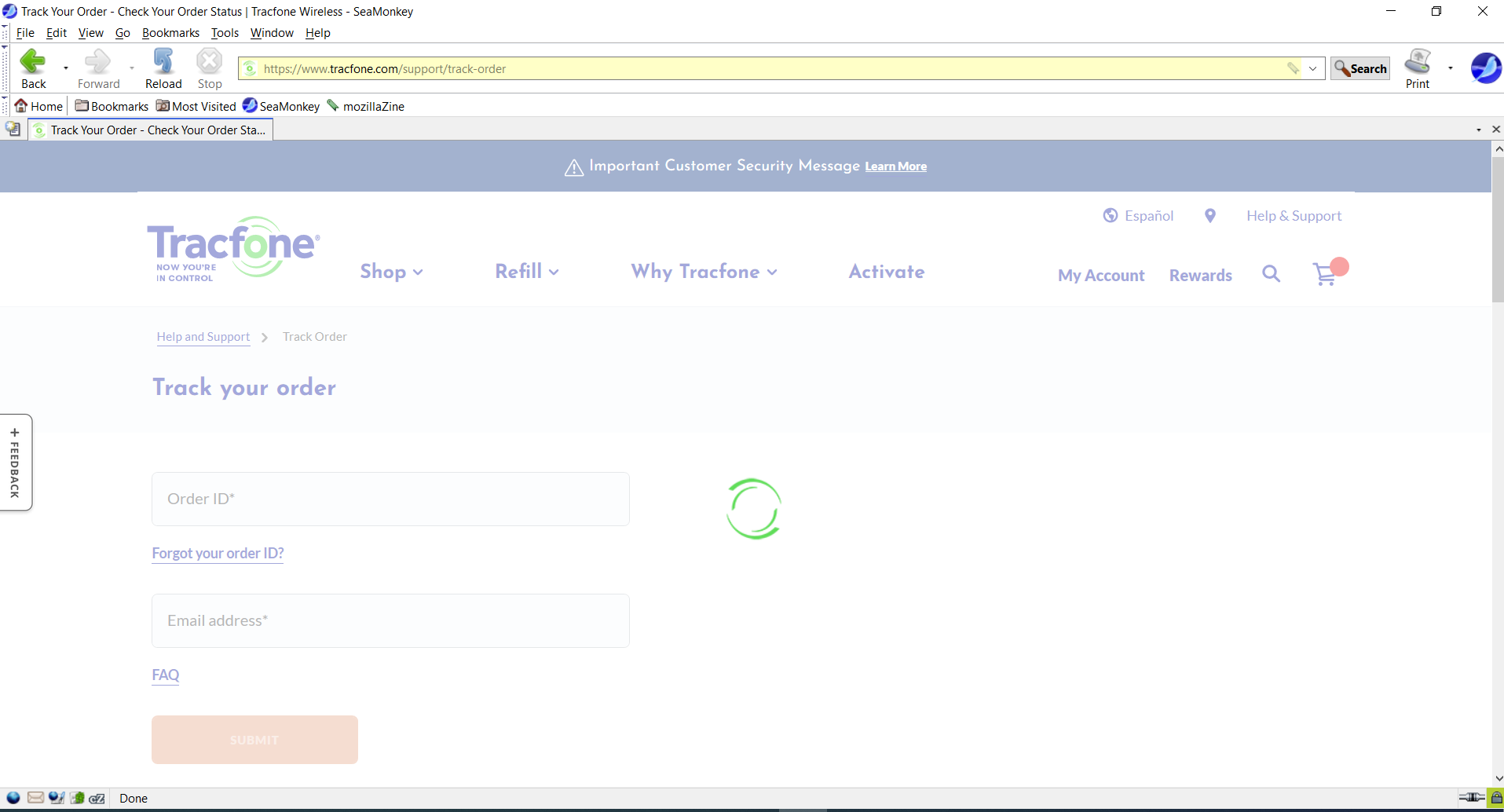The height and width of the screenshot is (812, 1504).
Task: Click inside the Order ID field
Action: [x=390, y=499]
